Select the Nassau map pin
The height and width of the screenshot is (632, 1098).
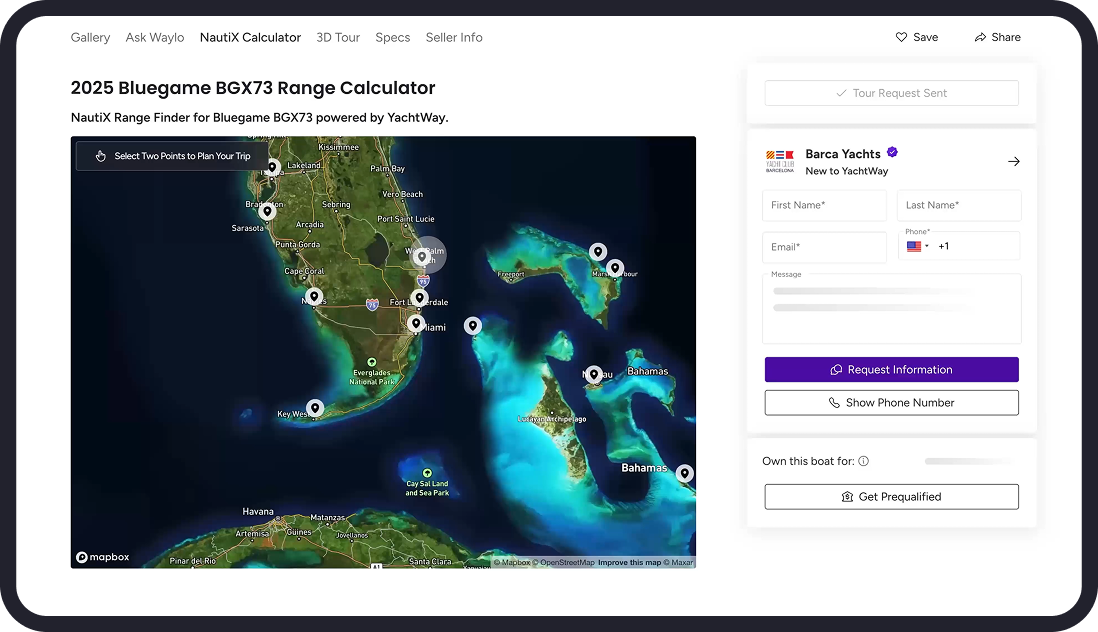coord(594,374)
